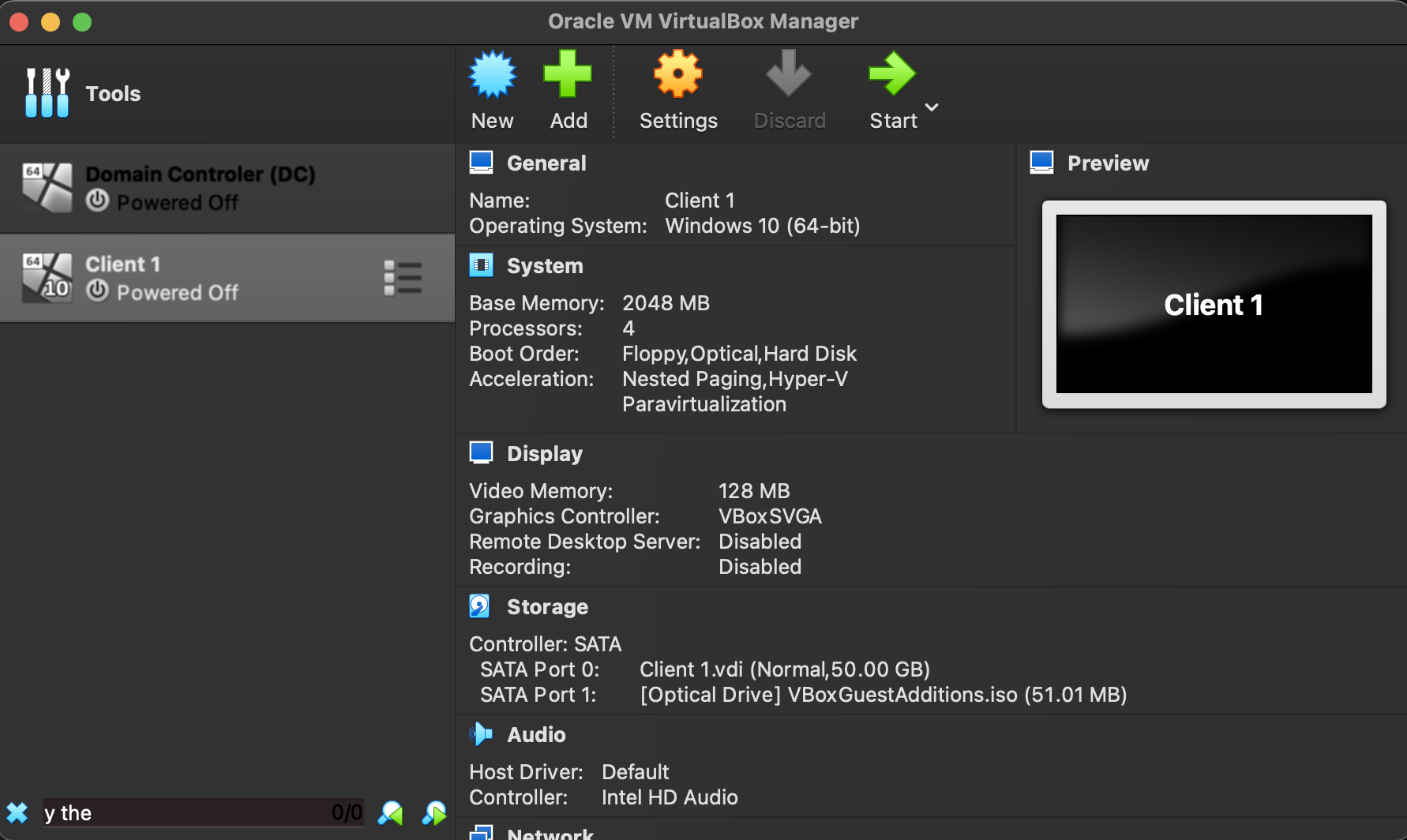Click the Video Memory value 128 MB

tap(754, 491)
